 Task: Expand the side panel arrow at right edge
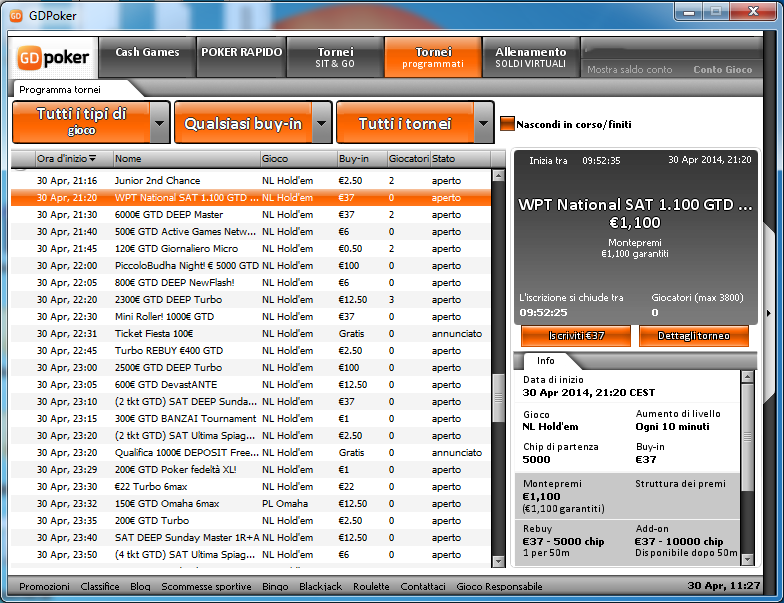coord(768,314)
